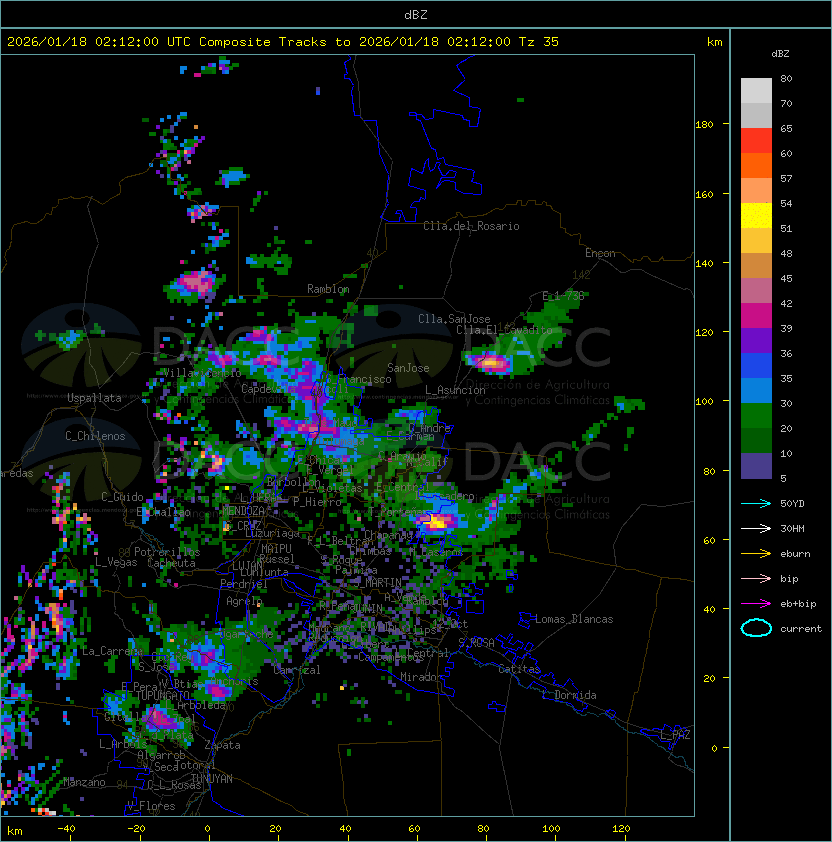Screen dimensions: 832x842
Task: Click the '80' legend scale label
Action: point(786,78)
